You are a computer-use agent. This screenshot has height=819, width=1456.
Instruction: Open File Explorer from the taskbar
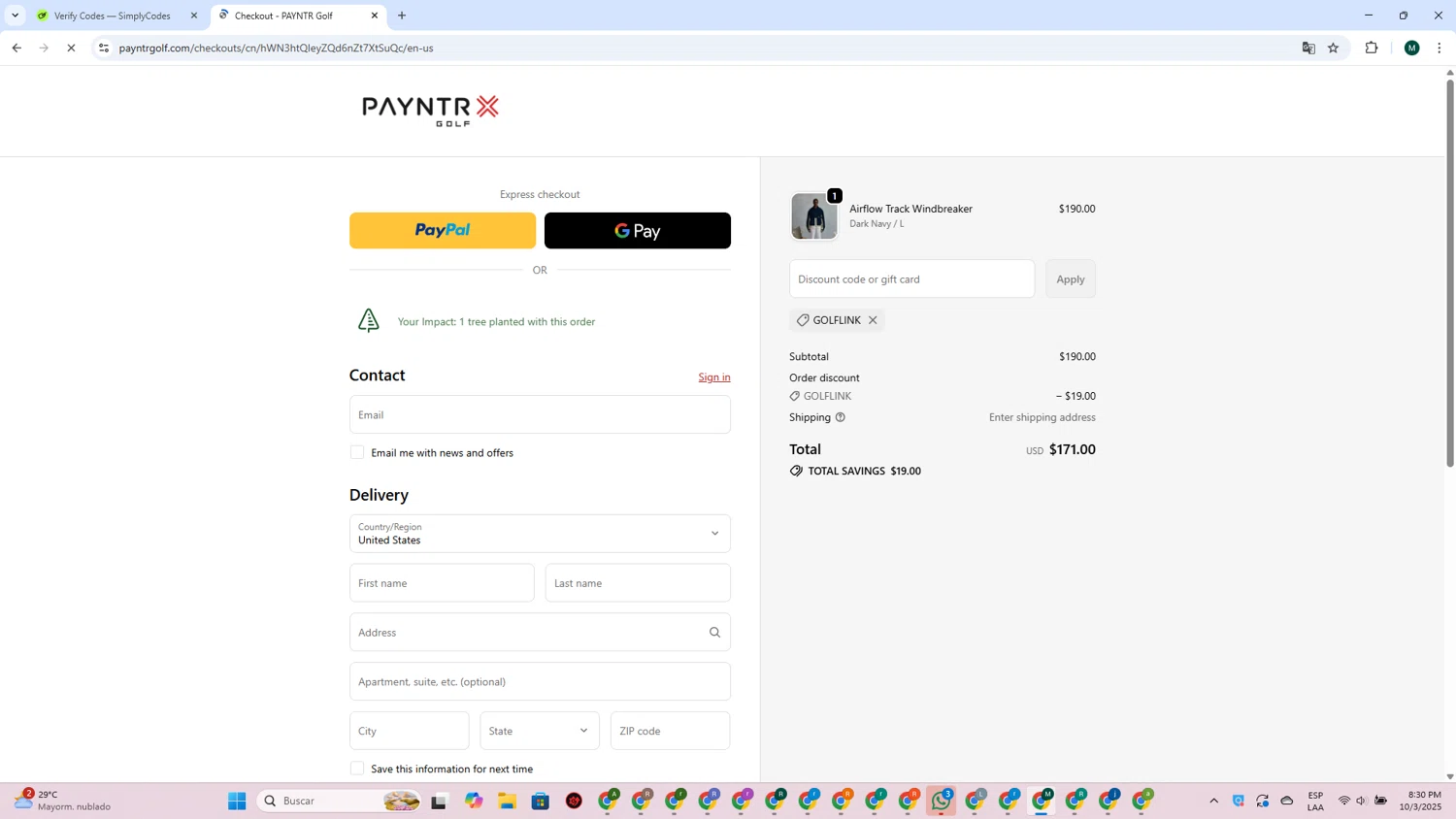(507, 801)
